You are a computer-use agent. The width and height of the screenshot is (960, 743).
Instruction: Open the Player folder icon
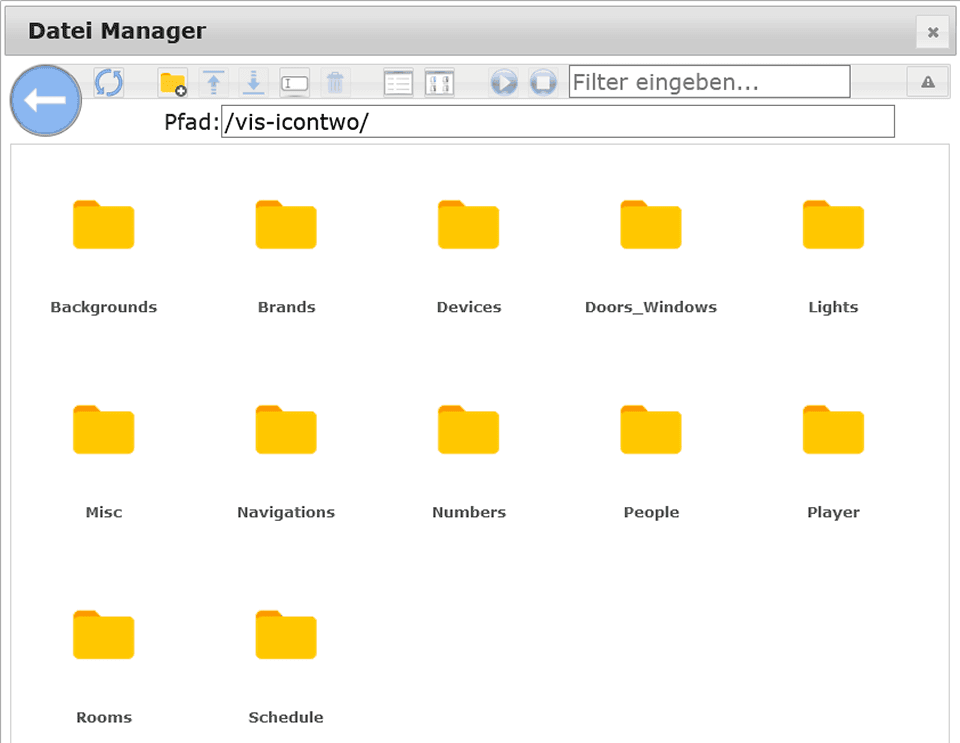833,430
